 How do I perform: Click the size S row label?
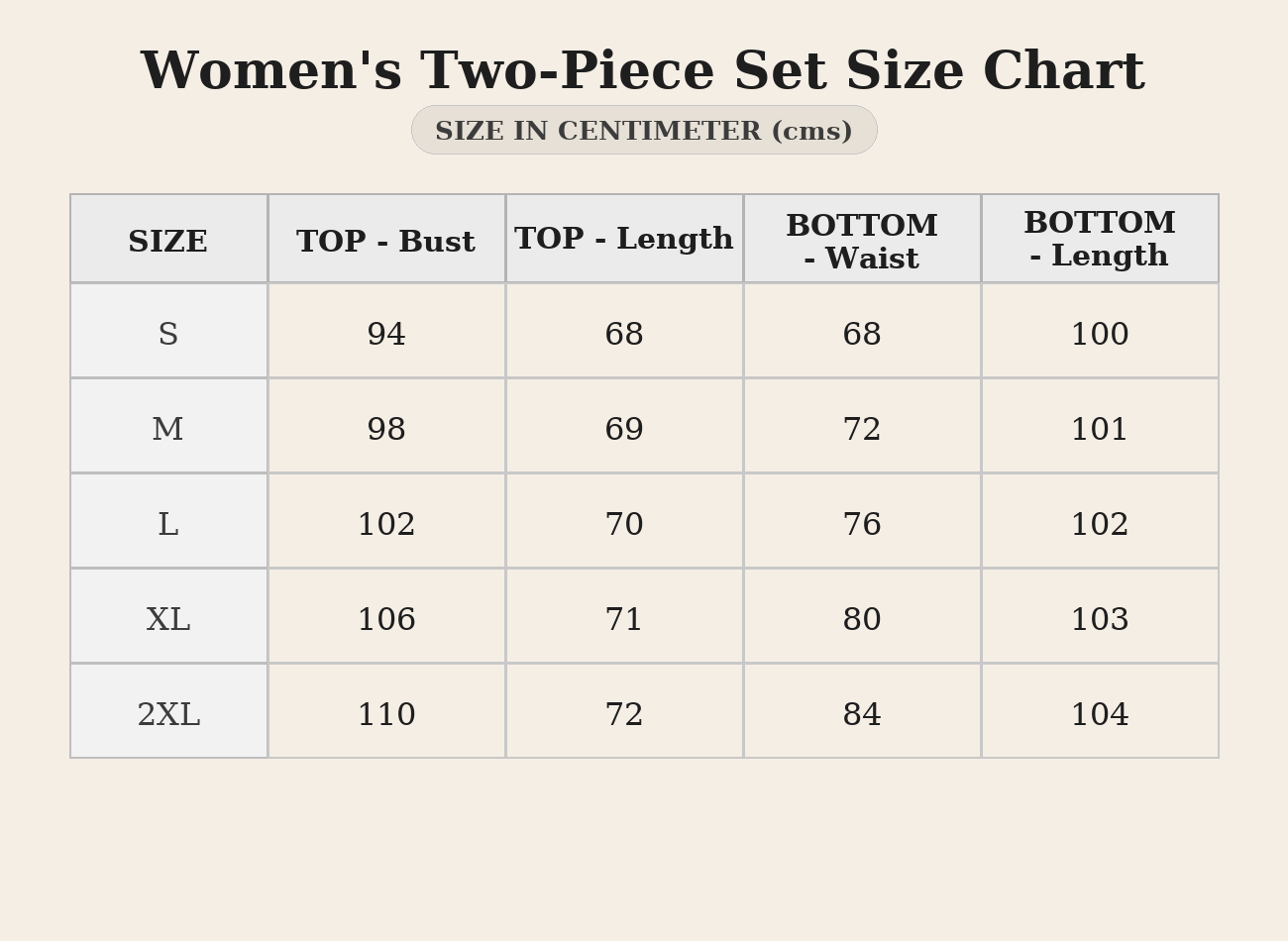pos(168,334)
